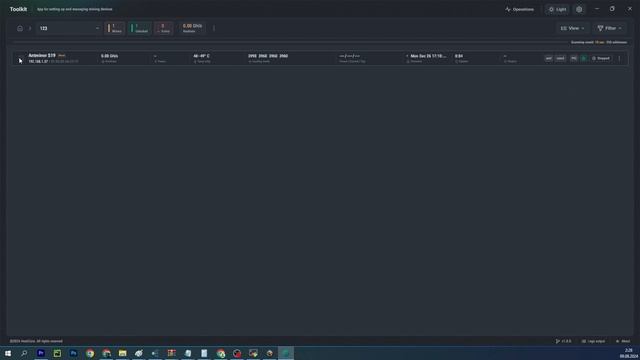Image resolution: width=640 pixels, height=360 pixels.
Task: Open the three-dot menu next to hashrate
Action: [214, 28]
